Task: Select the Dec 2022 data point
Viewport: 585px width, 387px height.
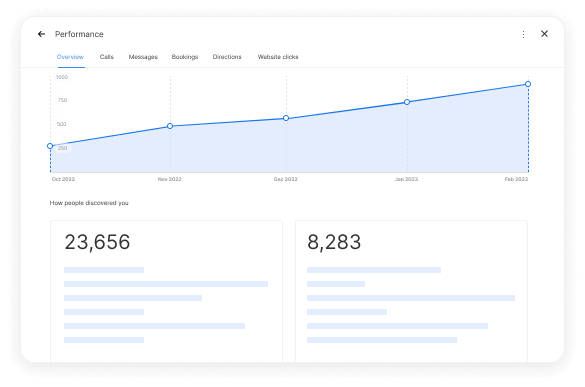Action: (286, 118)
